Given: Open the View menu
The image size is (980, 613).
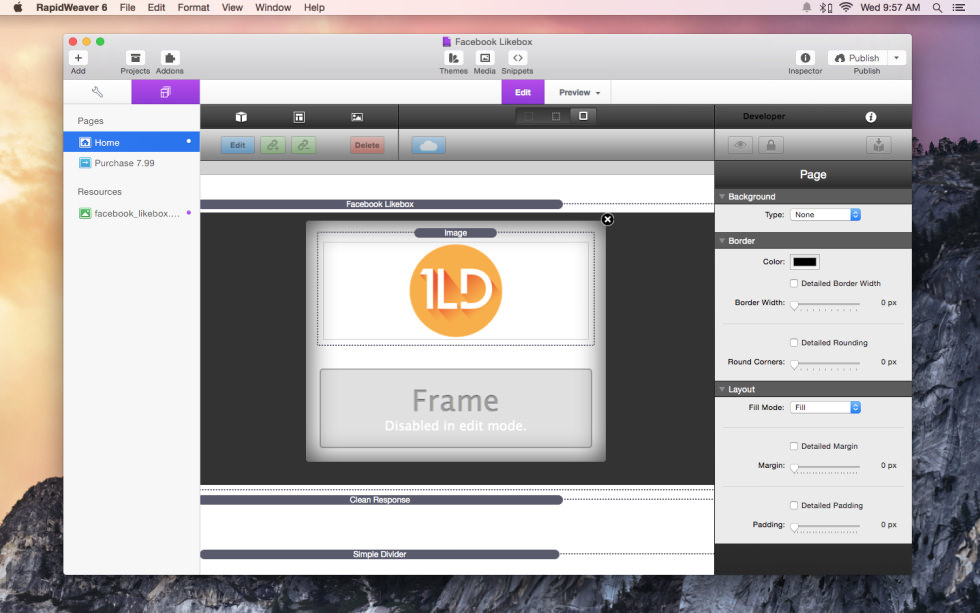Looking at the screenshot, I should [232, 7].
